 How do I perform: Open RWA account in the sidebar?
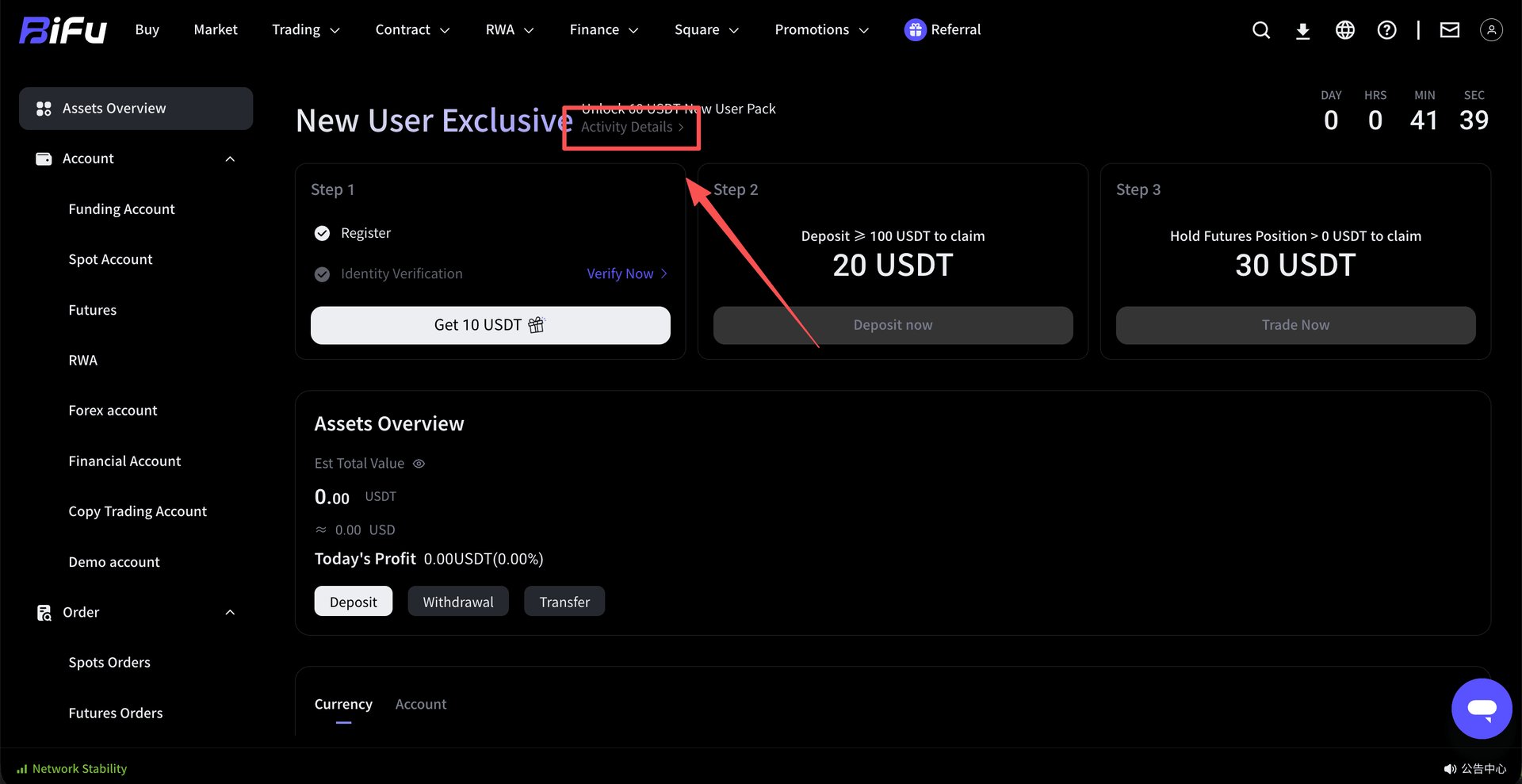(82, 361)
